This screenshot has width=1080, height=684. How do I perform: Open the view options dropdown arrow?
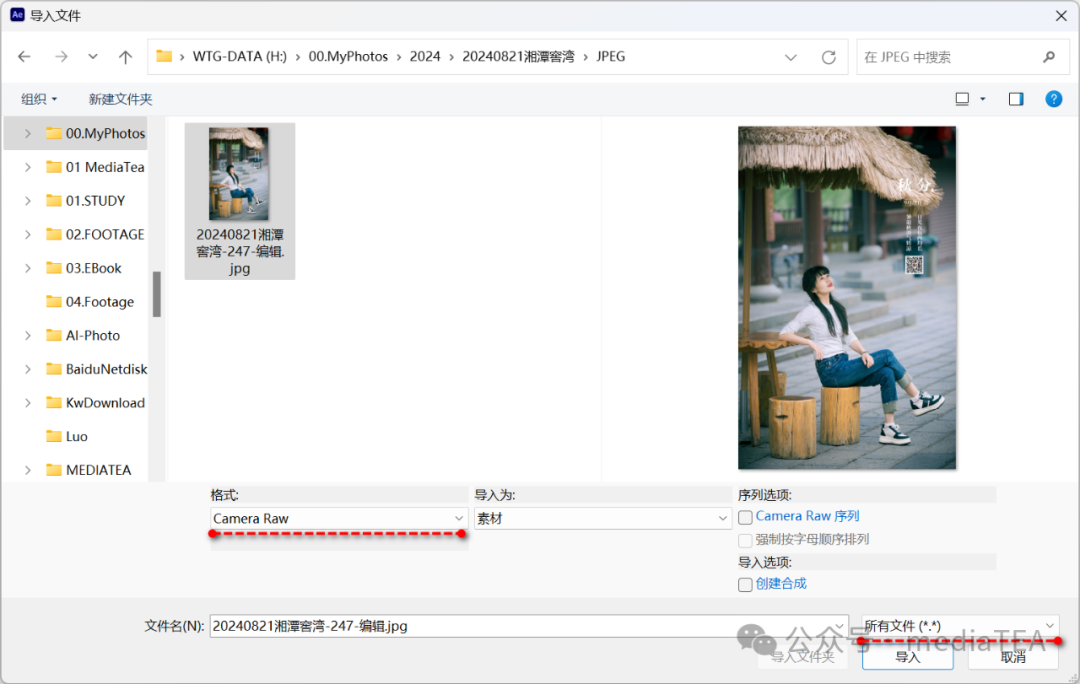983,99
